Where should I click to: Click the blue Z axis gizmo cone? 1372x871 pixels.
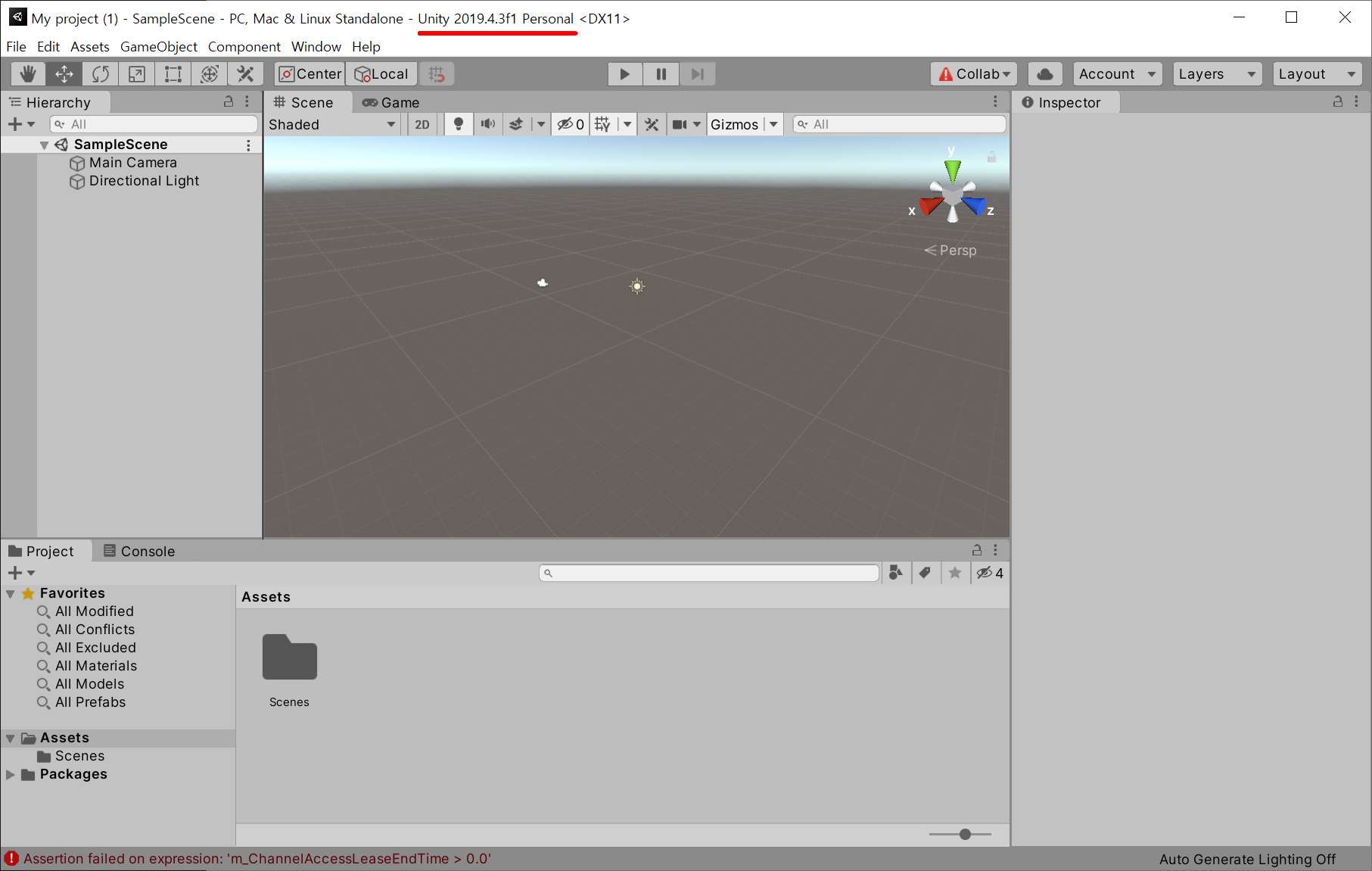tap(975, 204)
